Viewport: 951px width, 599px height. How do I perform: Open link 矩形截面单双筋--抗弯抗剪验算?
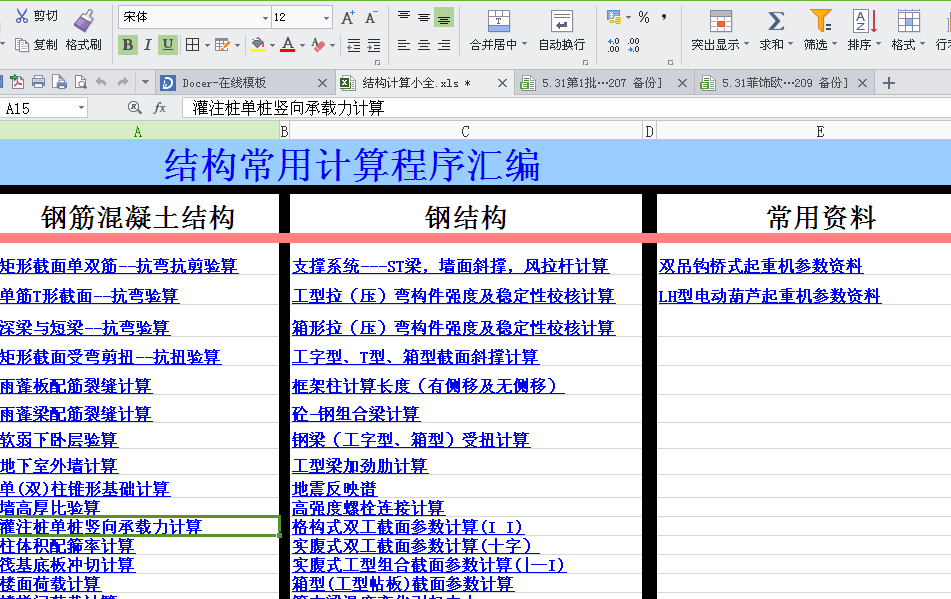coord(119,266)
